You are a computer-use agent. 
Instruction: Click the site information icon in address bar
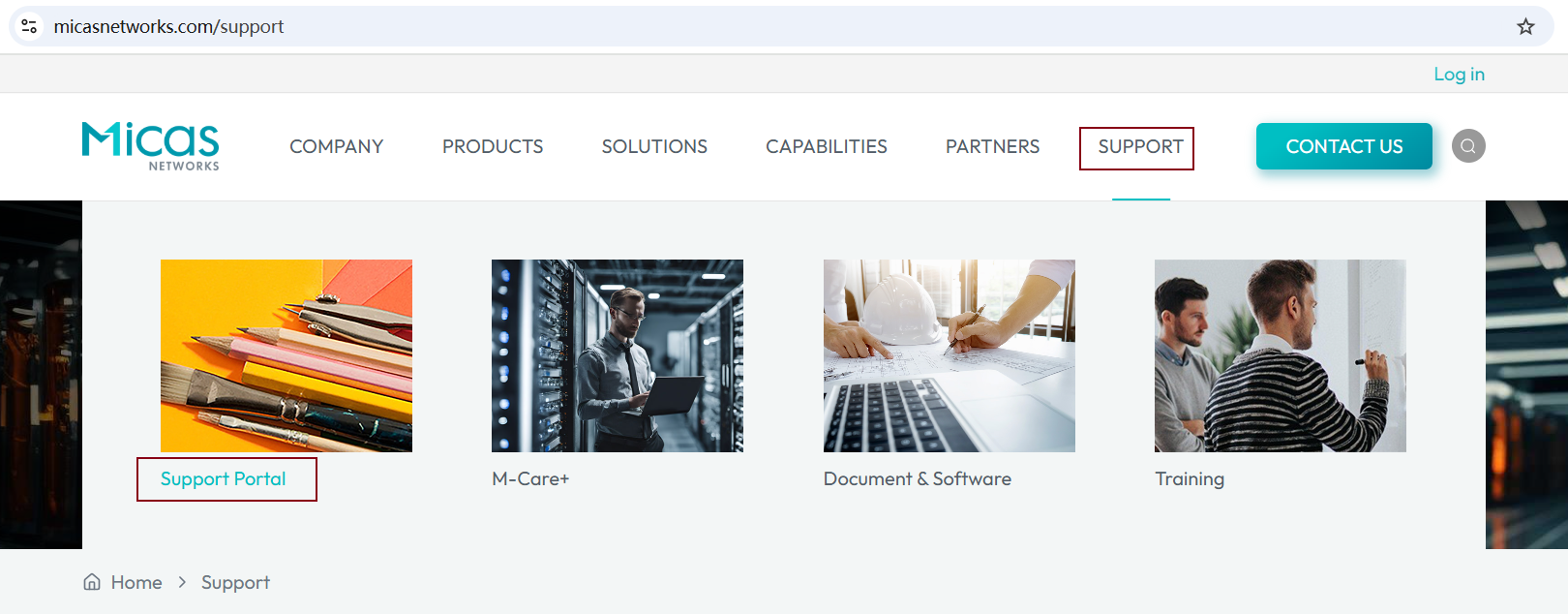[29, 26]
